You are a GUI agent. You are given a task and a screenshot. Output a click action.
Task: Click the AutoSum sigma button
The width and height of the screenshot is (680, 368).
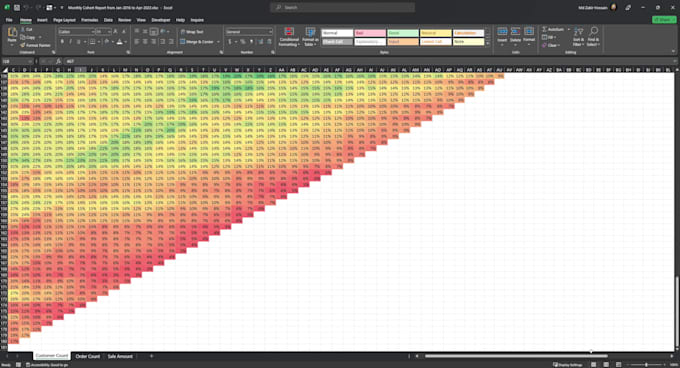[552, 29]
